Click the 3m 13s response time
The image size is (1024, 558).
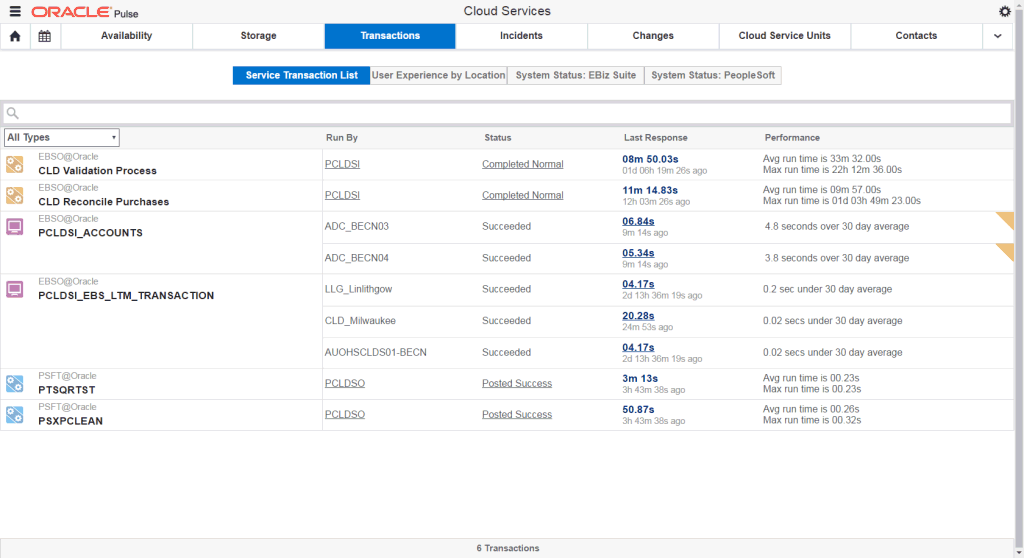[x=639, y=378]
